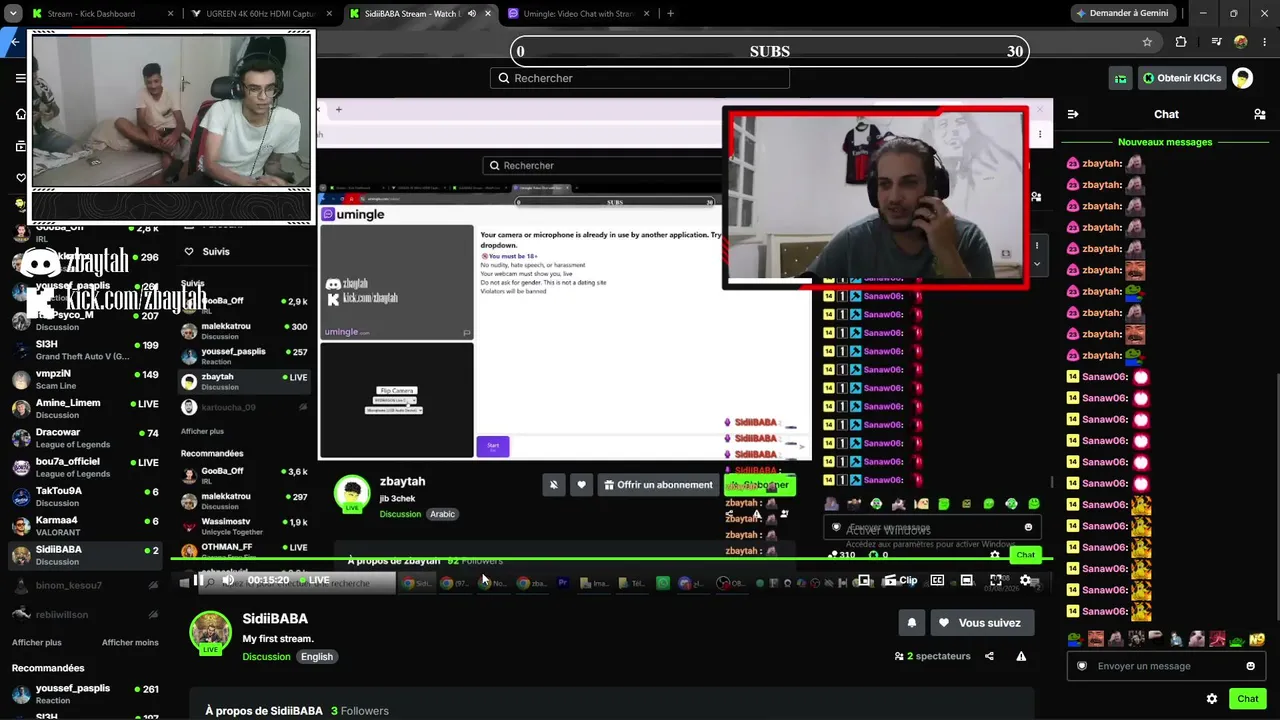
Task: Click the Nouveaux messages indicator
Action: pos(1165,142)
